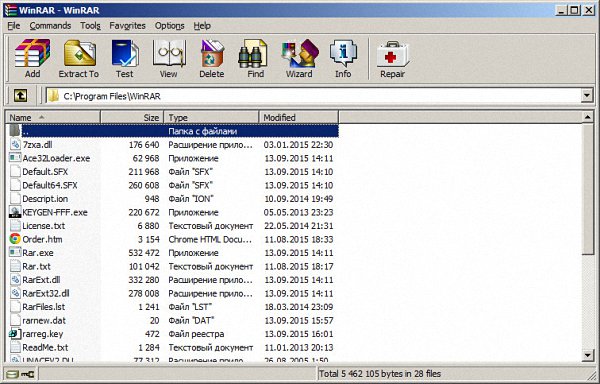This screenshot has height=384, width=600.
Task: Sort by the Modified column header
Action: (298, 117)
